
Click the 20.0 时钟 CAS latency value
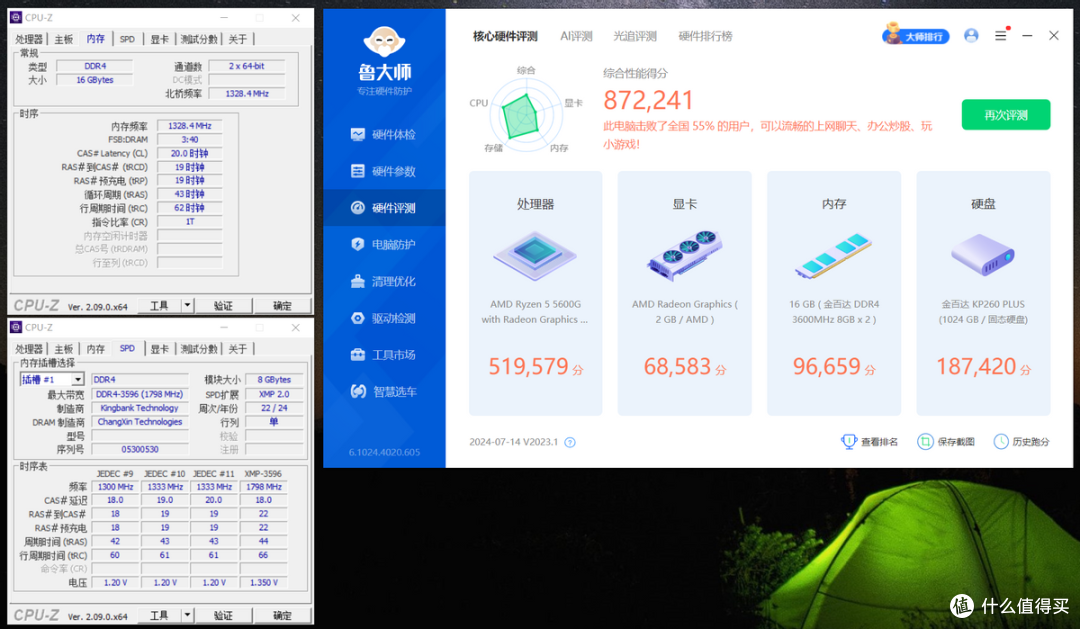pos(189,154)
